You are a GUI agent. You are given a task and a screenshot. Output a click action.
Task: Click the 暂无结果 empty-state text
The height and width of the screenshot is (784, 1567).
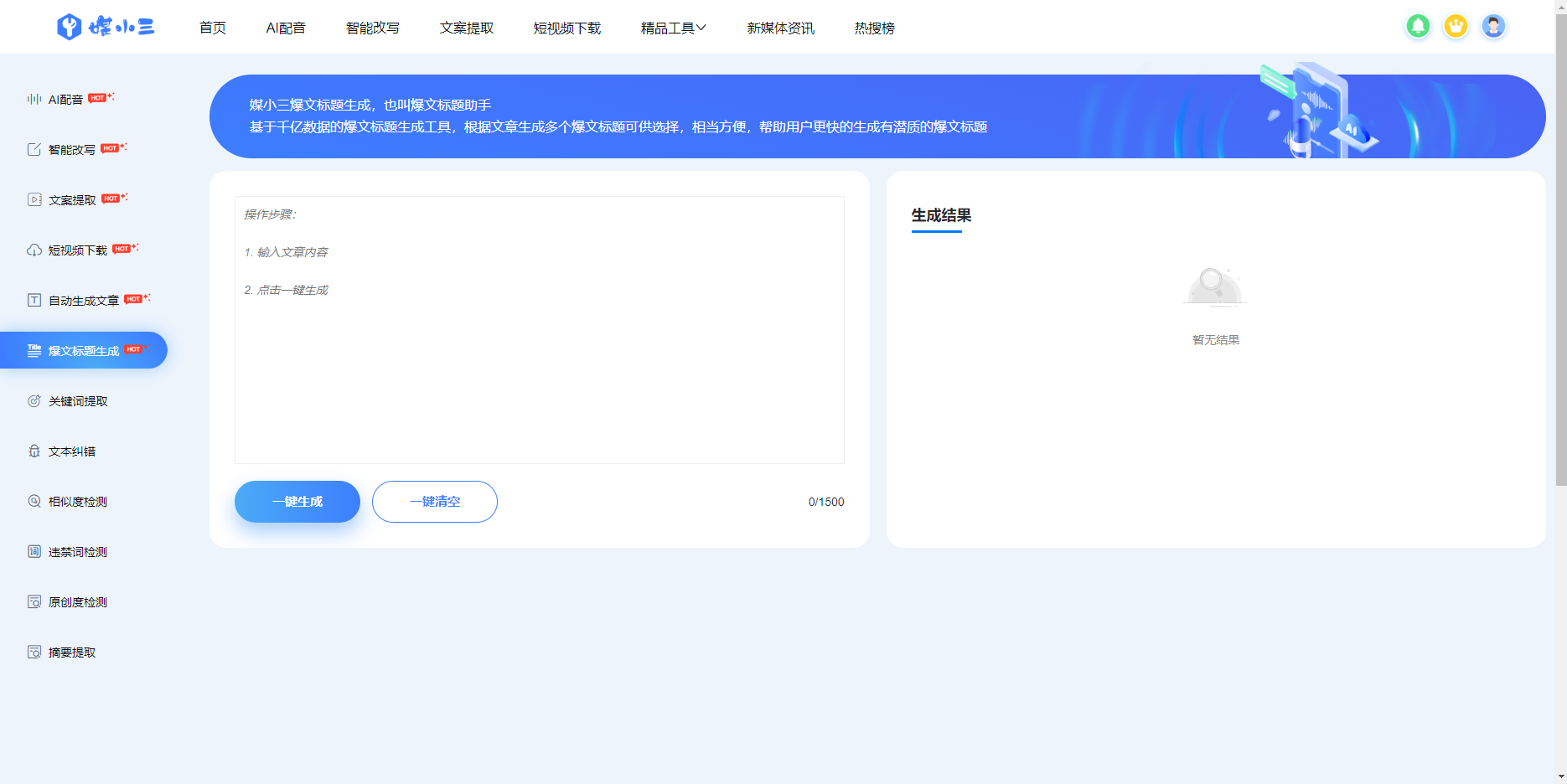(1216, 340)
